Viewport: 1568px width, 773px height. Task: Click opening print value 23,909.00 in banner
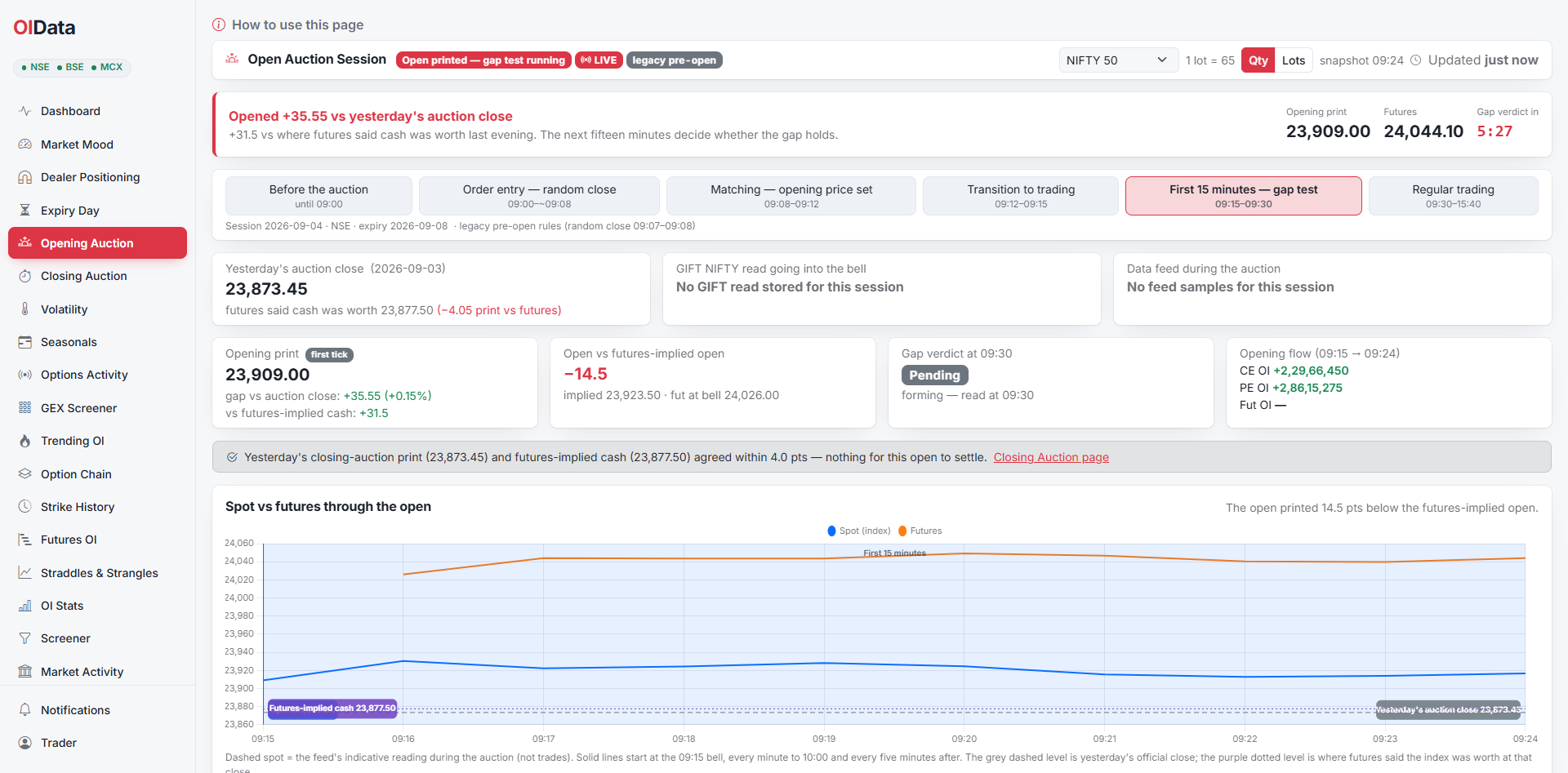(x=1328, y=131)
